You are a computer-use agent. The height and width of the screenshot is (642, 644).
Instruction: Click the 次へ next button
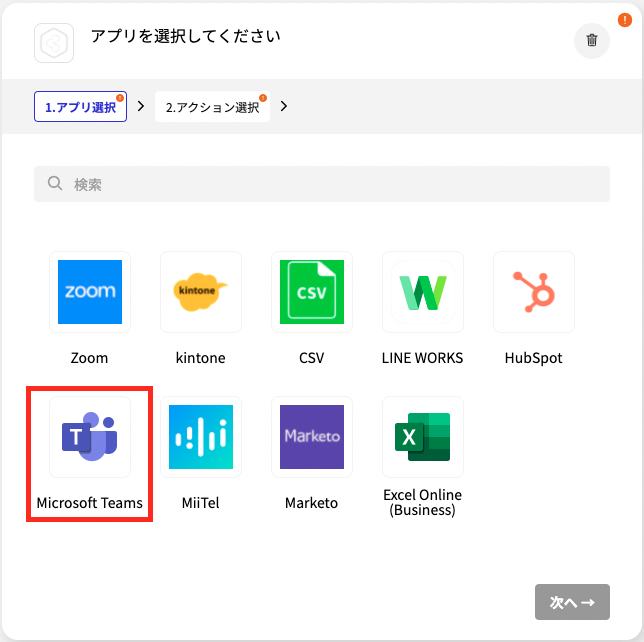click(x=572, y=602)
